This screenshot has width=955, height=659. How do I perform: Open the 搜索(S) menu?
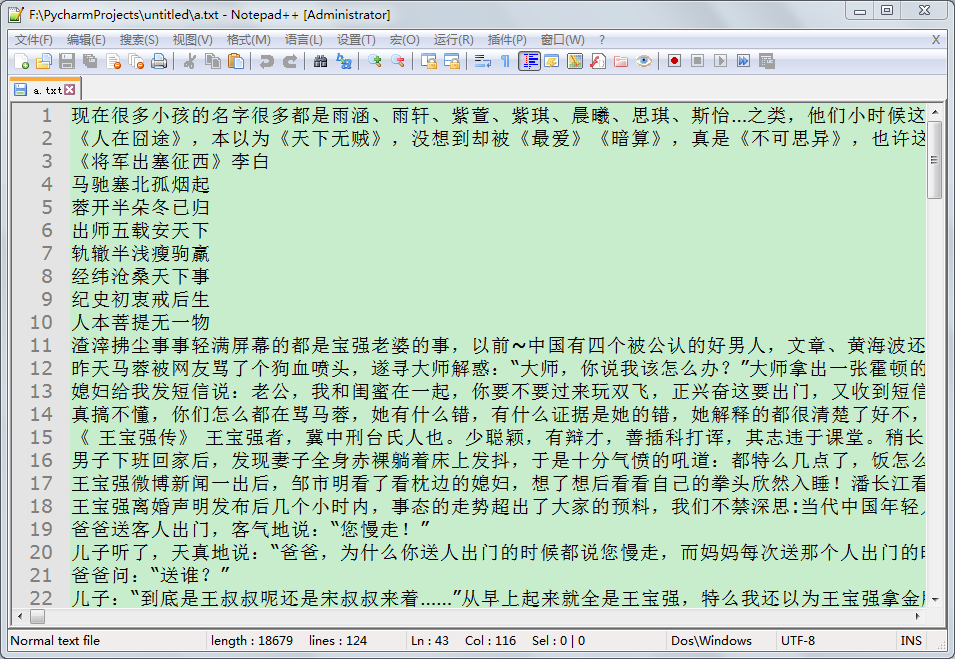[x=139, y=40]
